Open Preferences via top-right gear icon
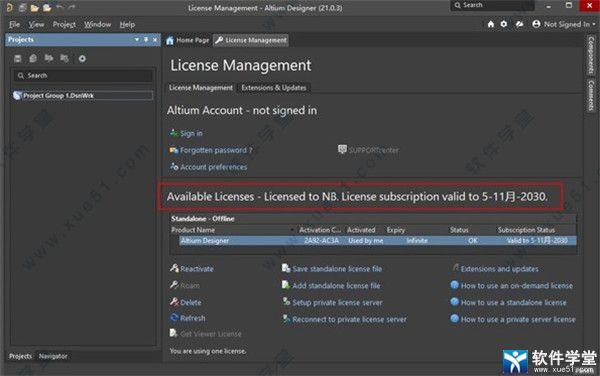The width and height of the screenshot is (600, 376). pos(504,24)
